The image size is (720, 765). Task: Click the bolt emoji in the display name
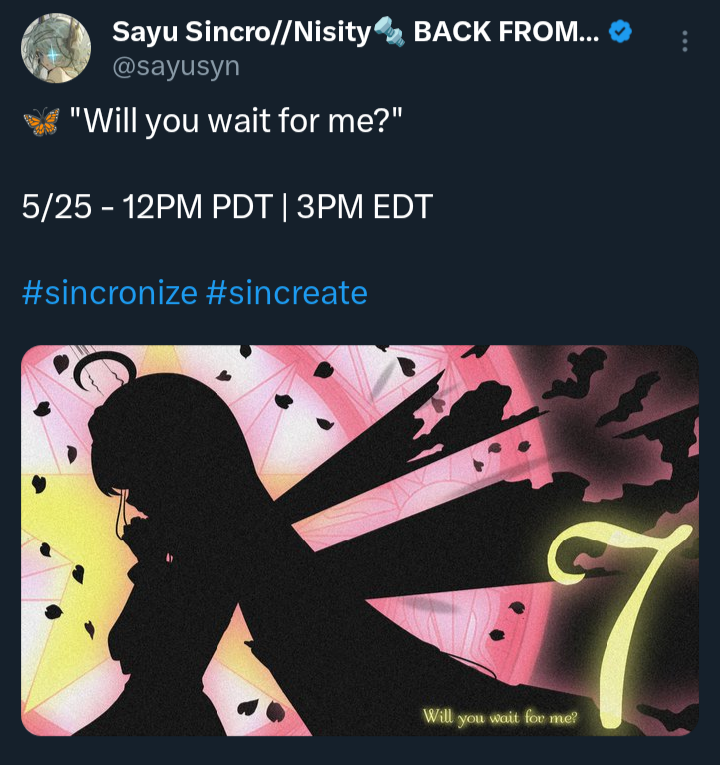click(x=388, y=33)
